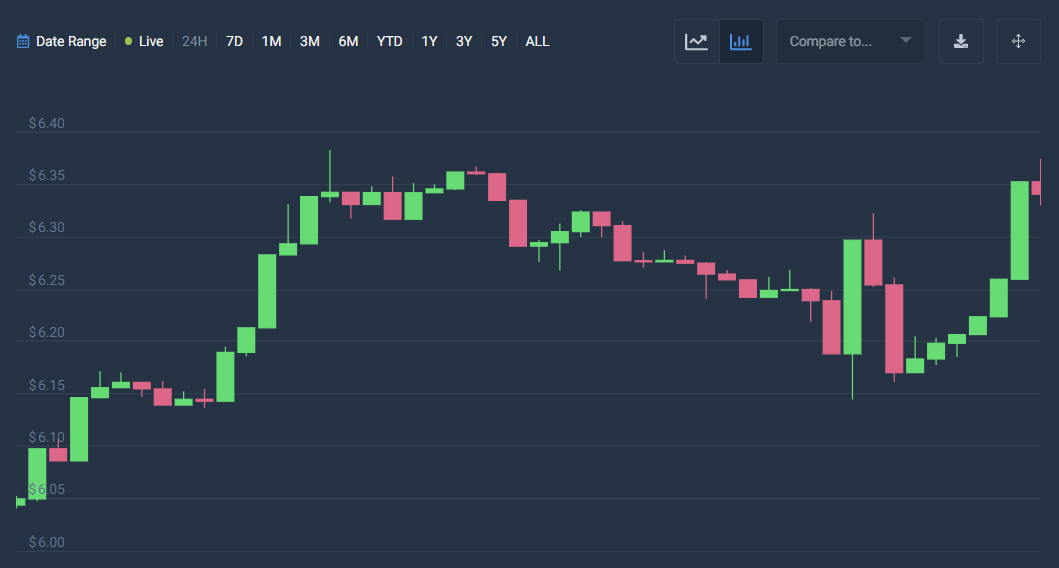Select the 7D time range
This screenshot has height=568, width=1059.
[x=234, y=41]
